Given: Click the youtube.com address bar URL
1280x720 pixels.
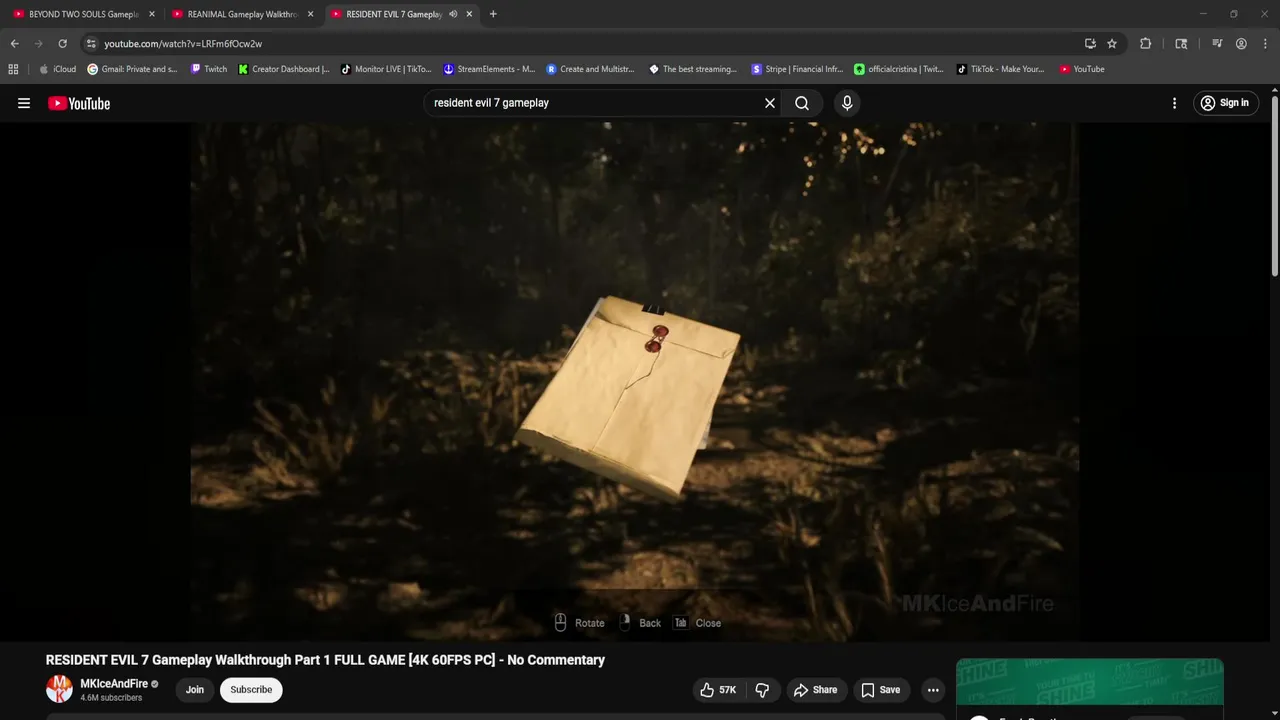Looking at the screenshot, I should [183, 44].
